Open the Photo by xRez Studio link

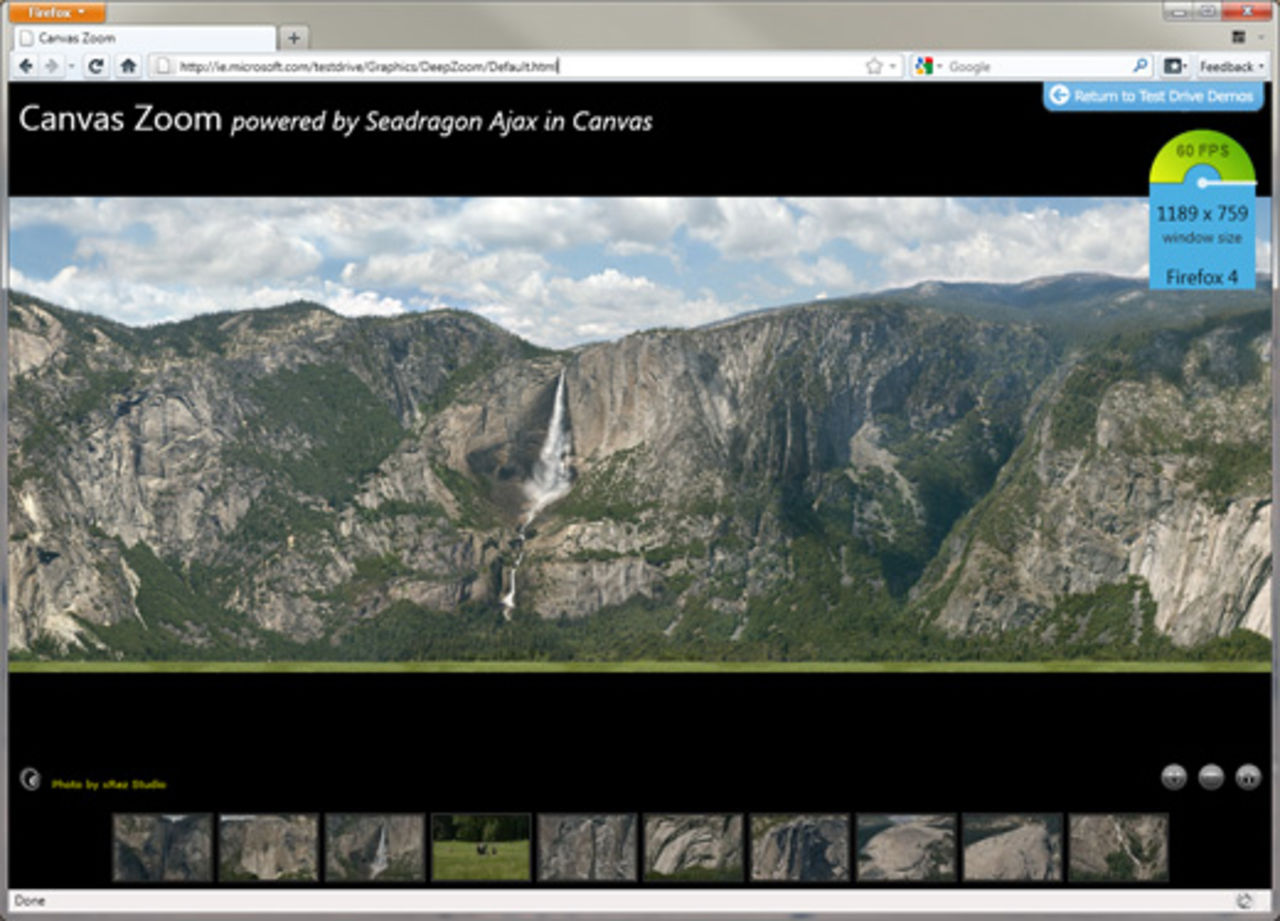[109, 784]
